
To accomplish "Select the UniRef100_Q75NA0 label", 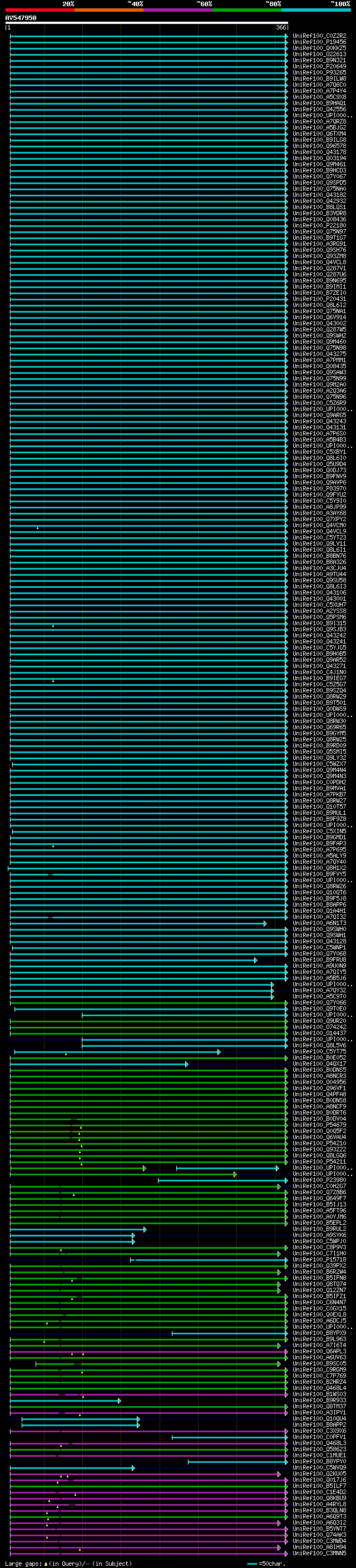I will point(319,189).
